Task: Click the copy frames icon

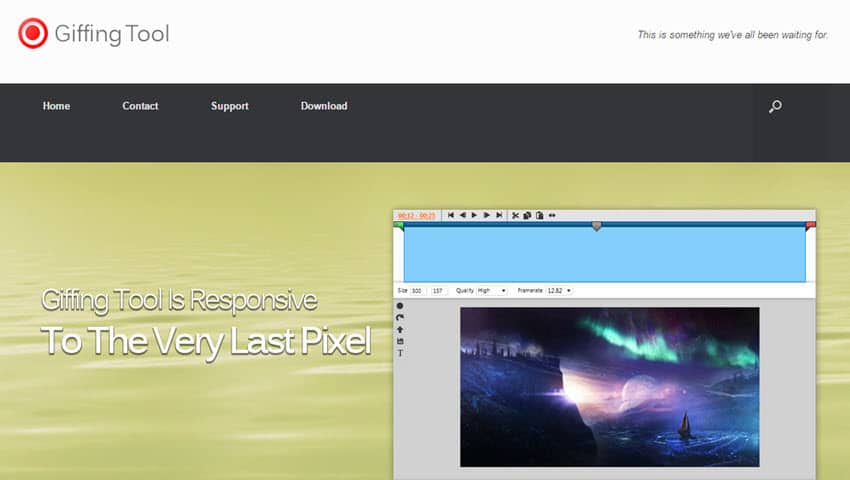Action: [x=527, y=215]
